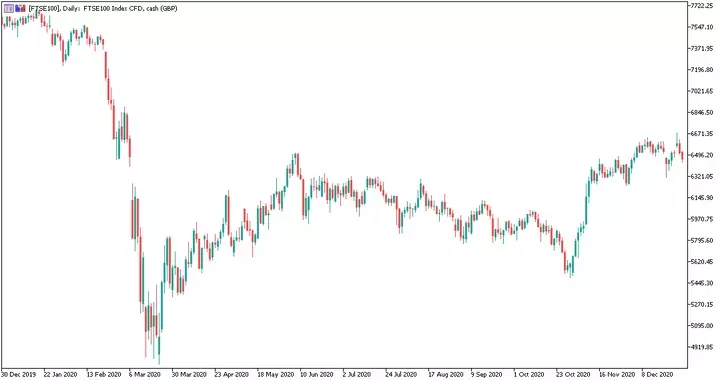The image size is (720, 380).
Task: Click the 8 Dec 2020 date label
Action: 658,374
